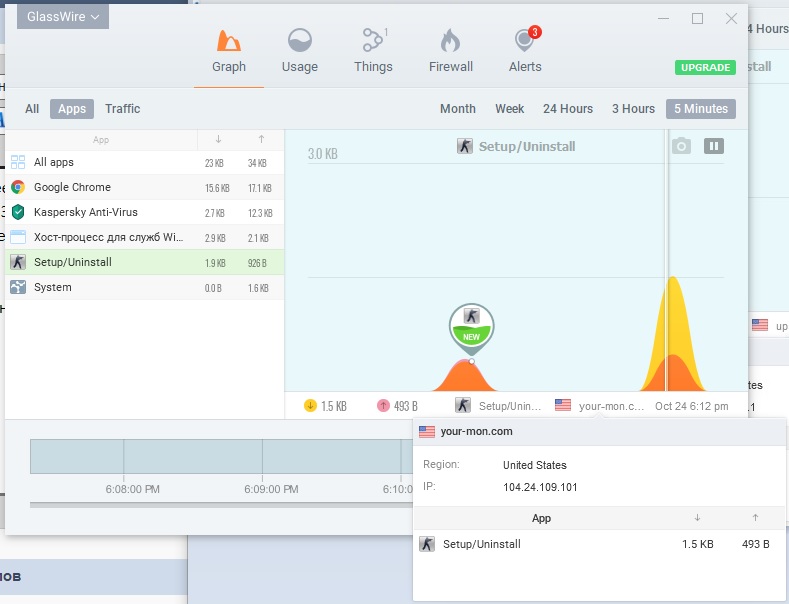Select the Kaspersky Anti-Virus row
The height and width of the screenshot is (604, 789).
(x=144, y=212)
